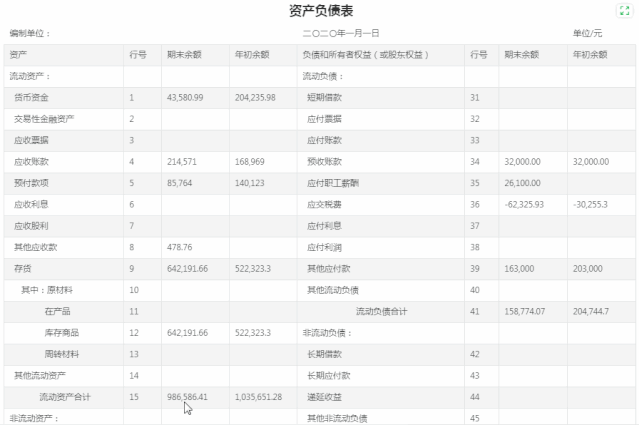Click the 163,000 value cell
The width and height of the screenshot is (639, 425).
(x=519, y=269)
